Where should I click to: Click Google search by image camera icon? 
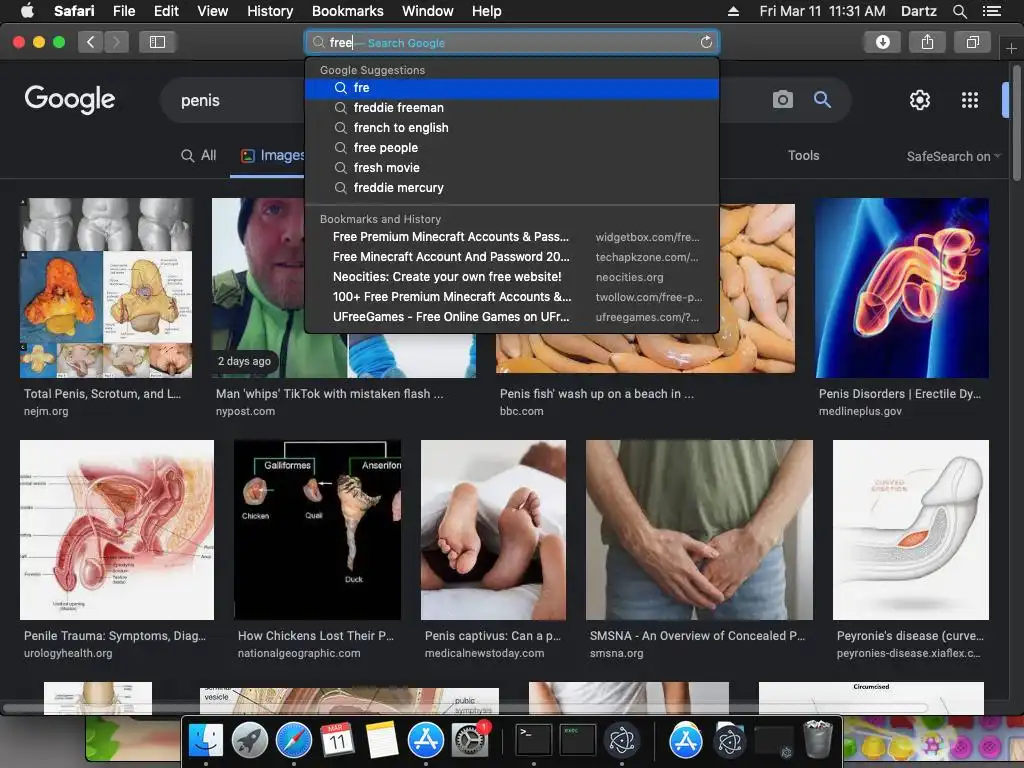coord(782,100)
